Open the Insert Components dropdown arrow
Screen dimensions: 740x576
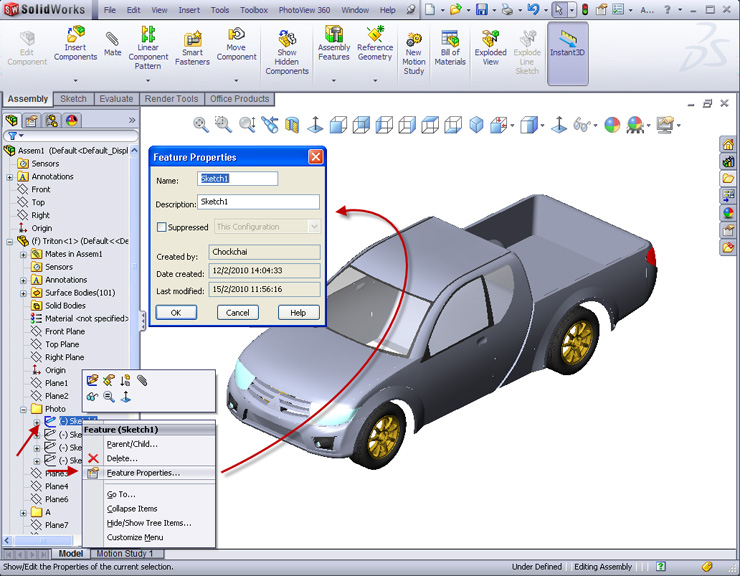click(76, 80)
